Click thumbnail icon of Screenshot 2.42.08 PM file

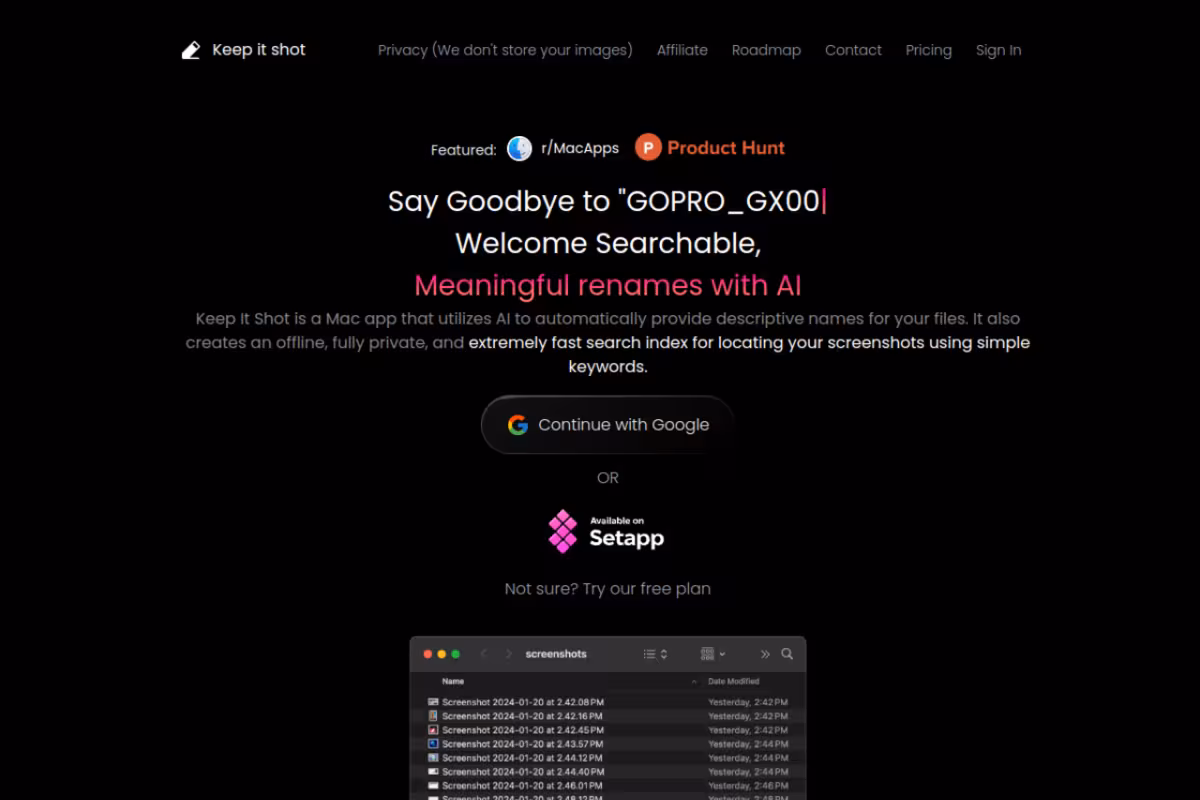click(x=433, y=702)
